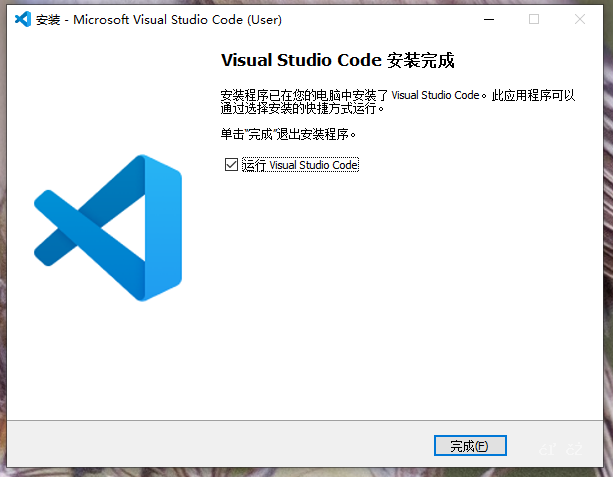Click the heading "Visual Studio Code 安装完成"
The width and height of the screenshot is (613, 477).
pos(338,60)
